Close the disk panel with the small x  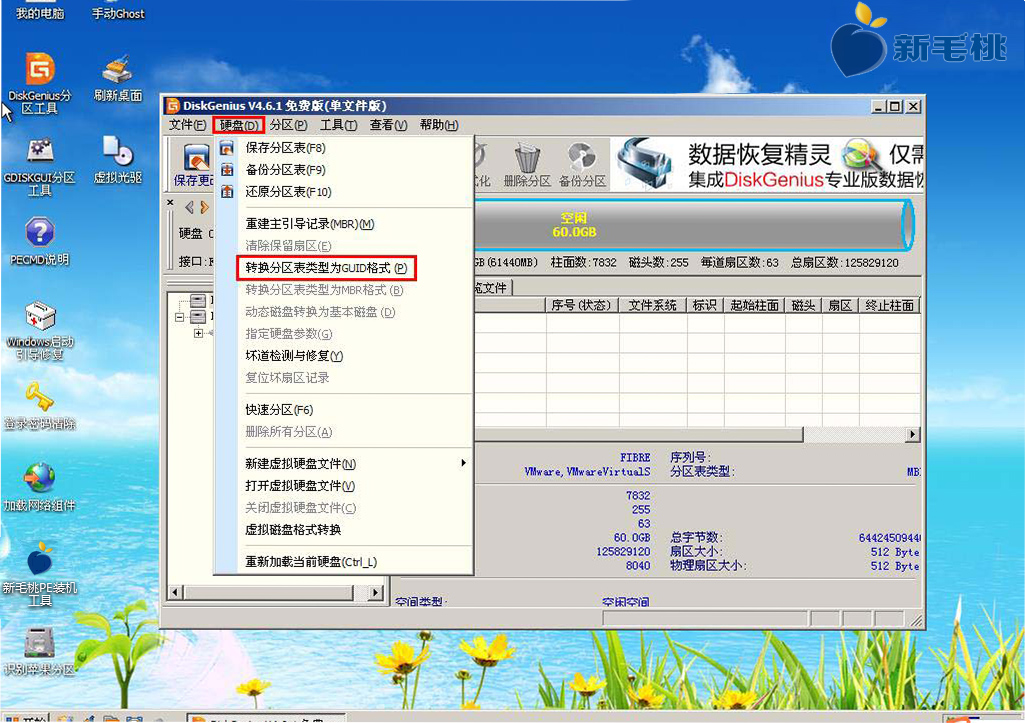[171, 203]
